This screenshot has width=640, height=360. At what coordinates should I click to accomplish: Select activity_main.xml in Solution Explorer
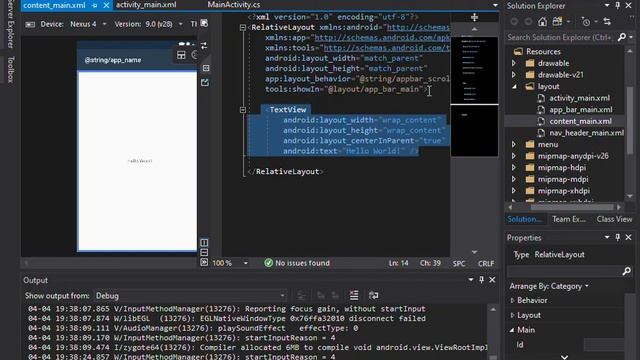(579, 98)
